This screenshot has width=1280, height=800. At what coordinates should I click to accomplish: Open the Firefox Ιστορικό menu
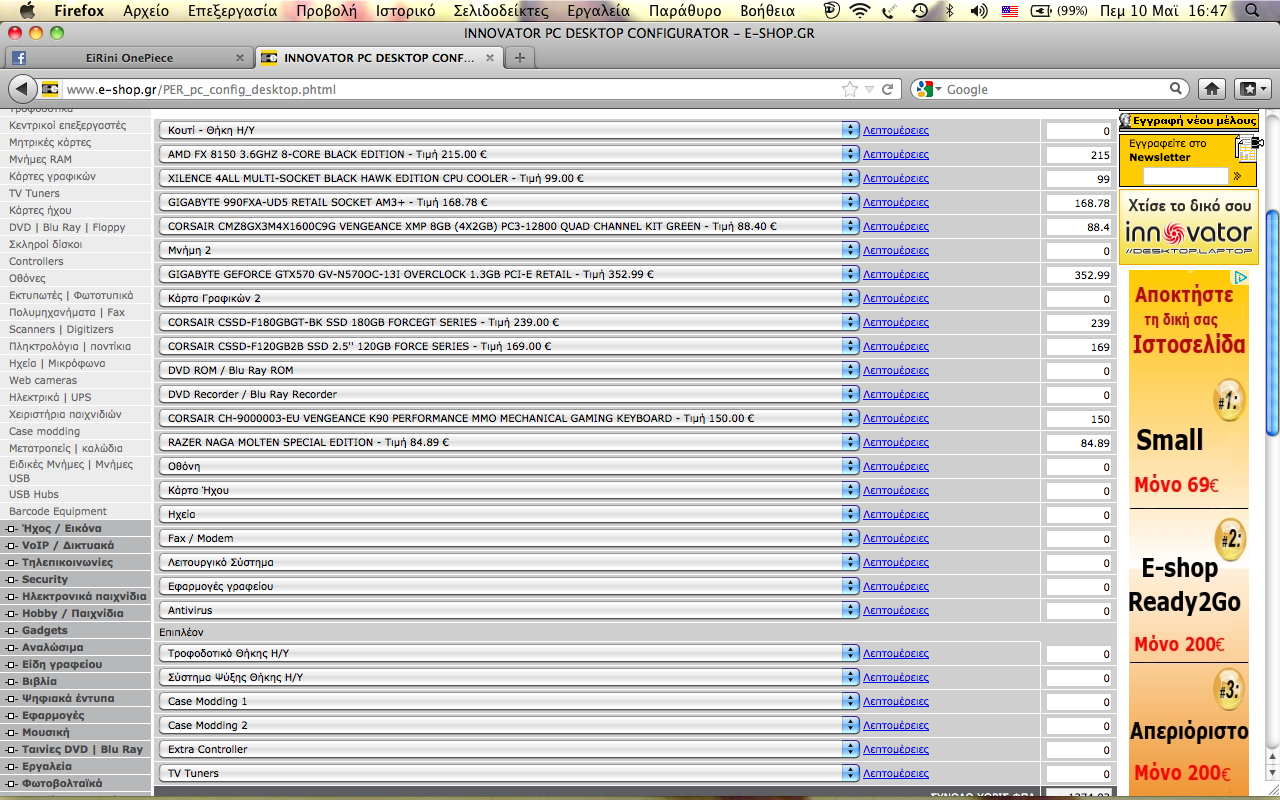[x=405, y=11]
